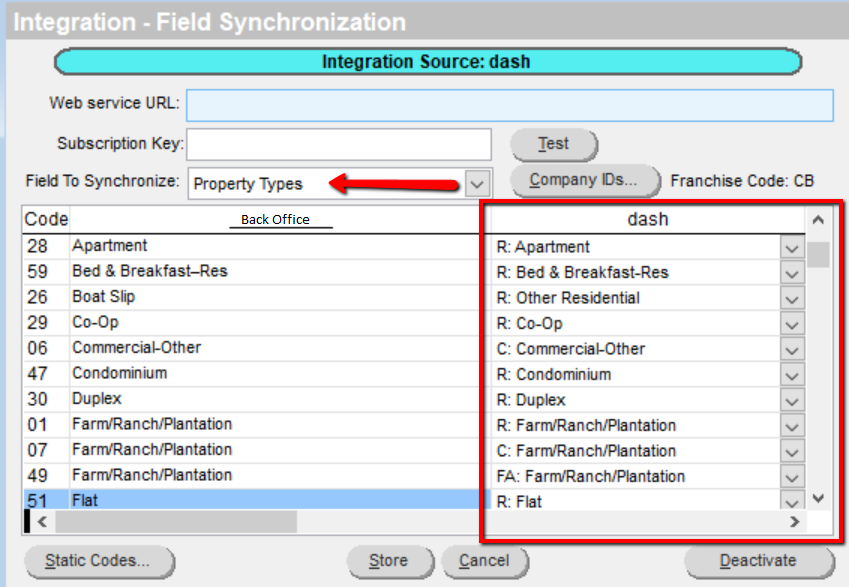Image resolution: width=849 pixels, height=587 pixels.
Task: Expand the dash dropdown for Flat
Action: coord(791,501)
